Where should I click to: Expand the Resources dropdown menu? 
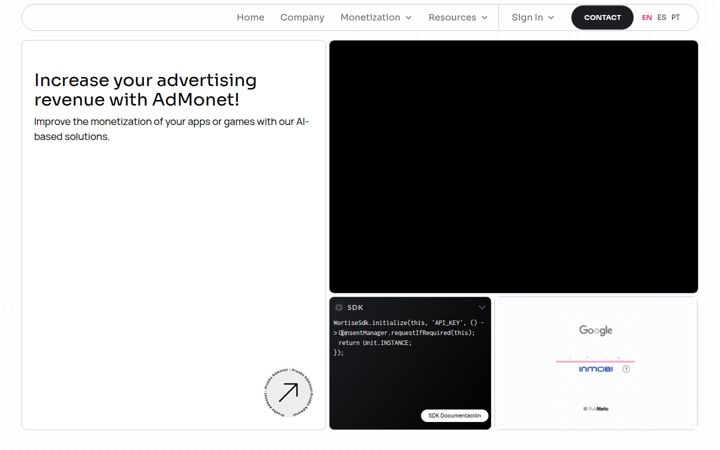458,17
